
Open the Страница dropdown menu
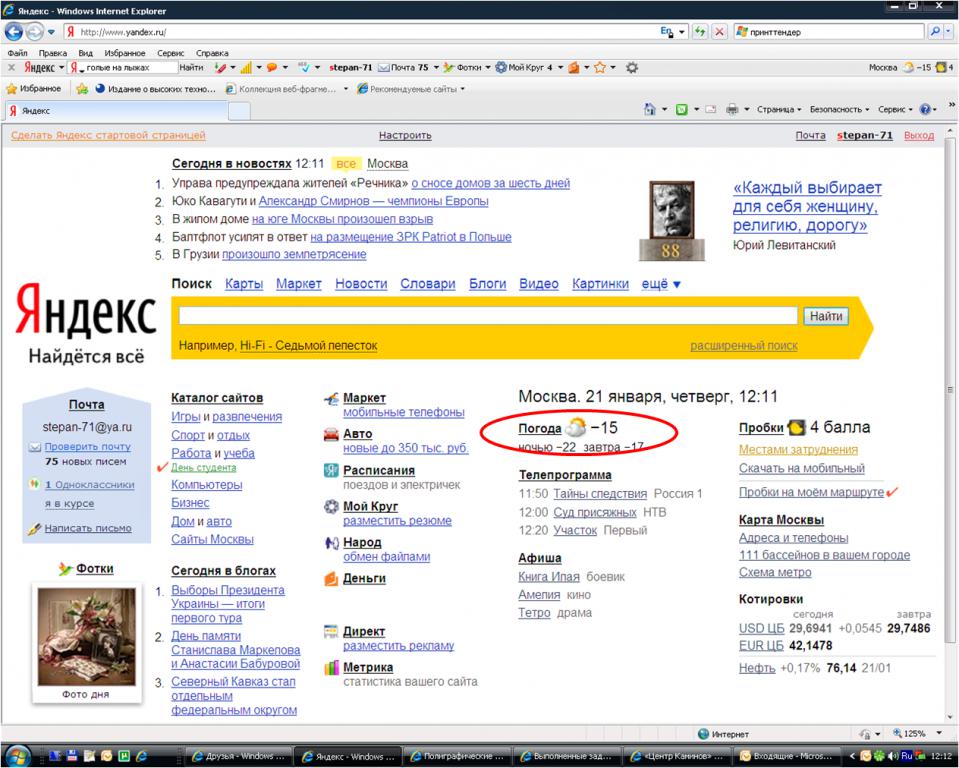tap(778, 109)
